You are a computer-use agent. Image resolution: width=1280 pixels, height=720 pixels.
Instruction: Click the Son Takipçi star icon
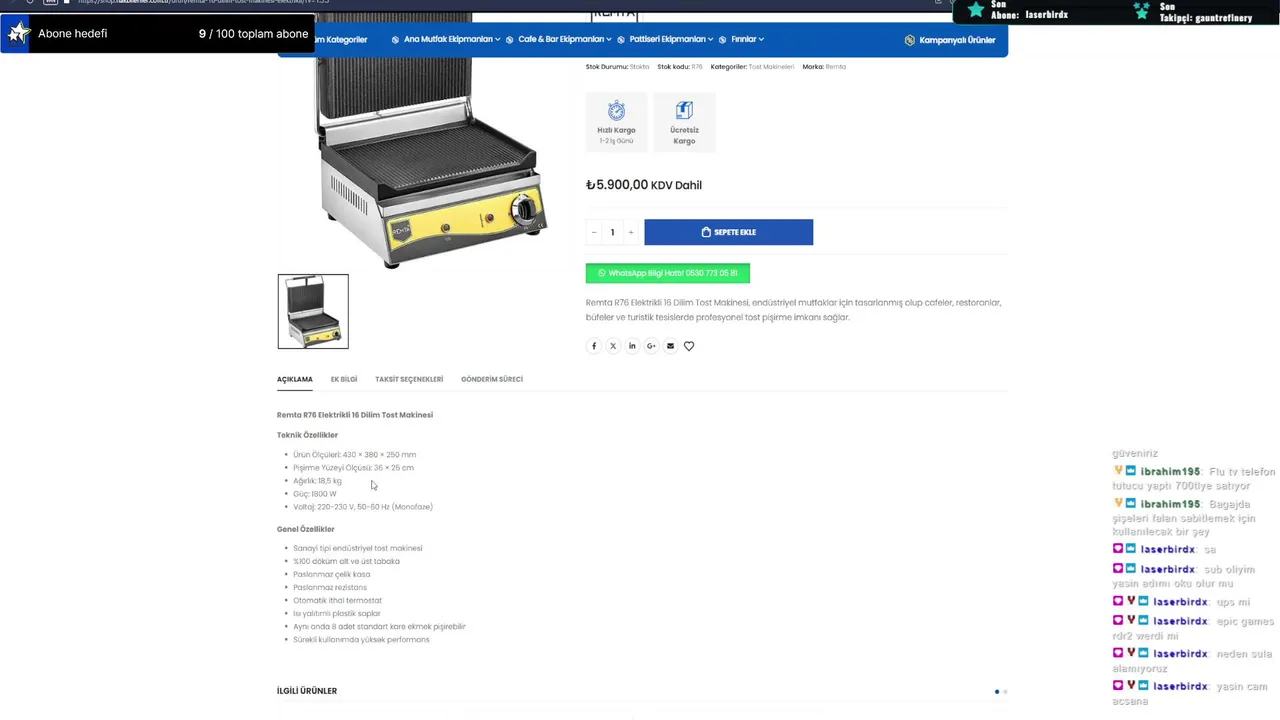1142,11
